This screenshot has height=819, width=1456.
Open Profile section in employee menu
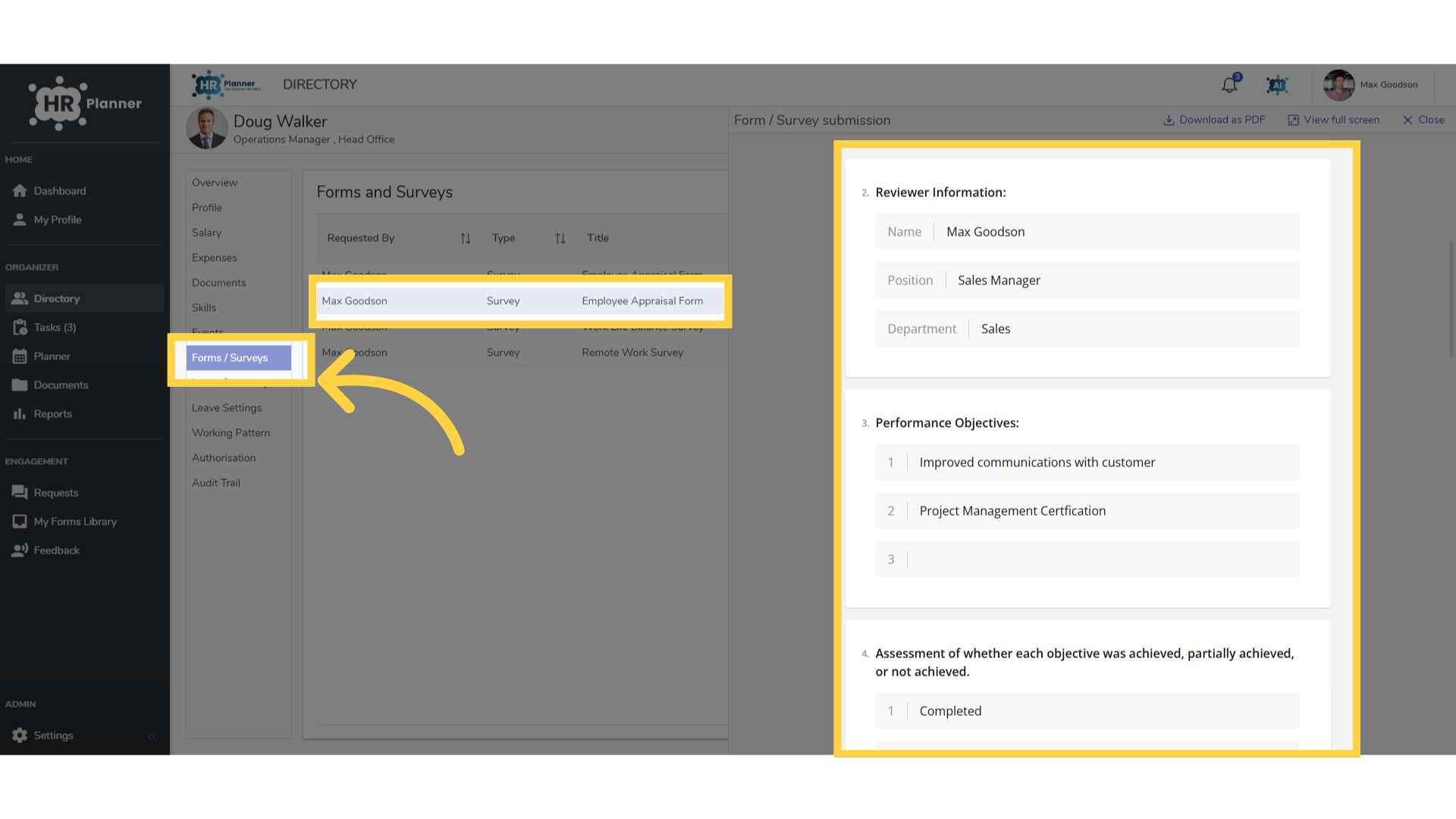pos(207,208)
